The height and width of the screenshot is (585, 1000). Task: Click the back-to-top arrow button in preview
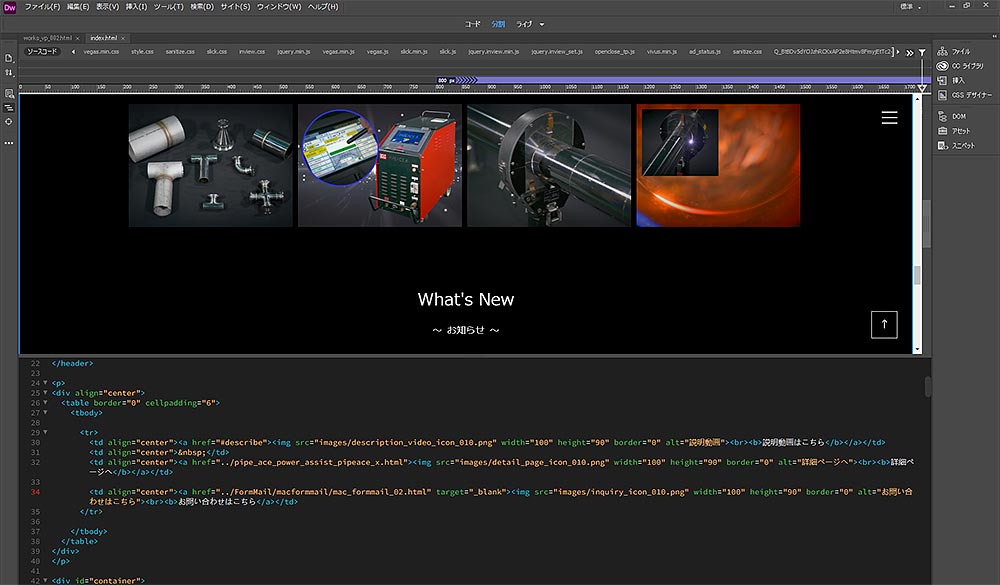coord(884,325)
